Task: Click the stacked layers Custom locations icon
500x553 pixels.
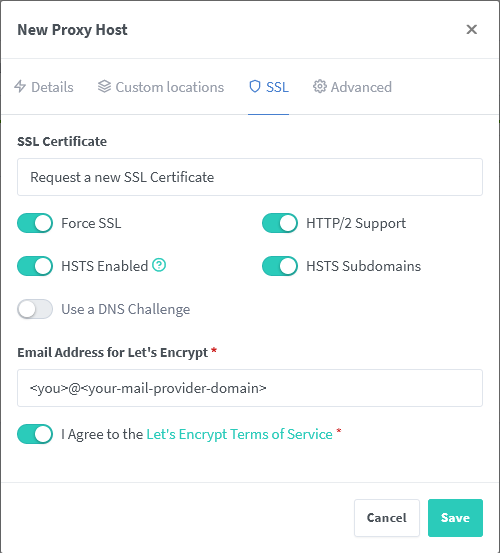Action: tap(104, 86)
